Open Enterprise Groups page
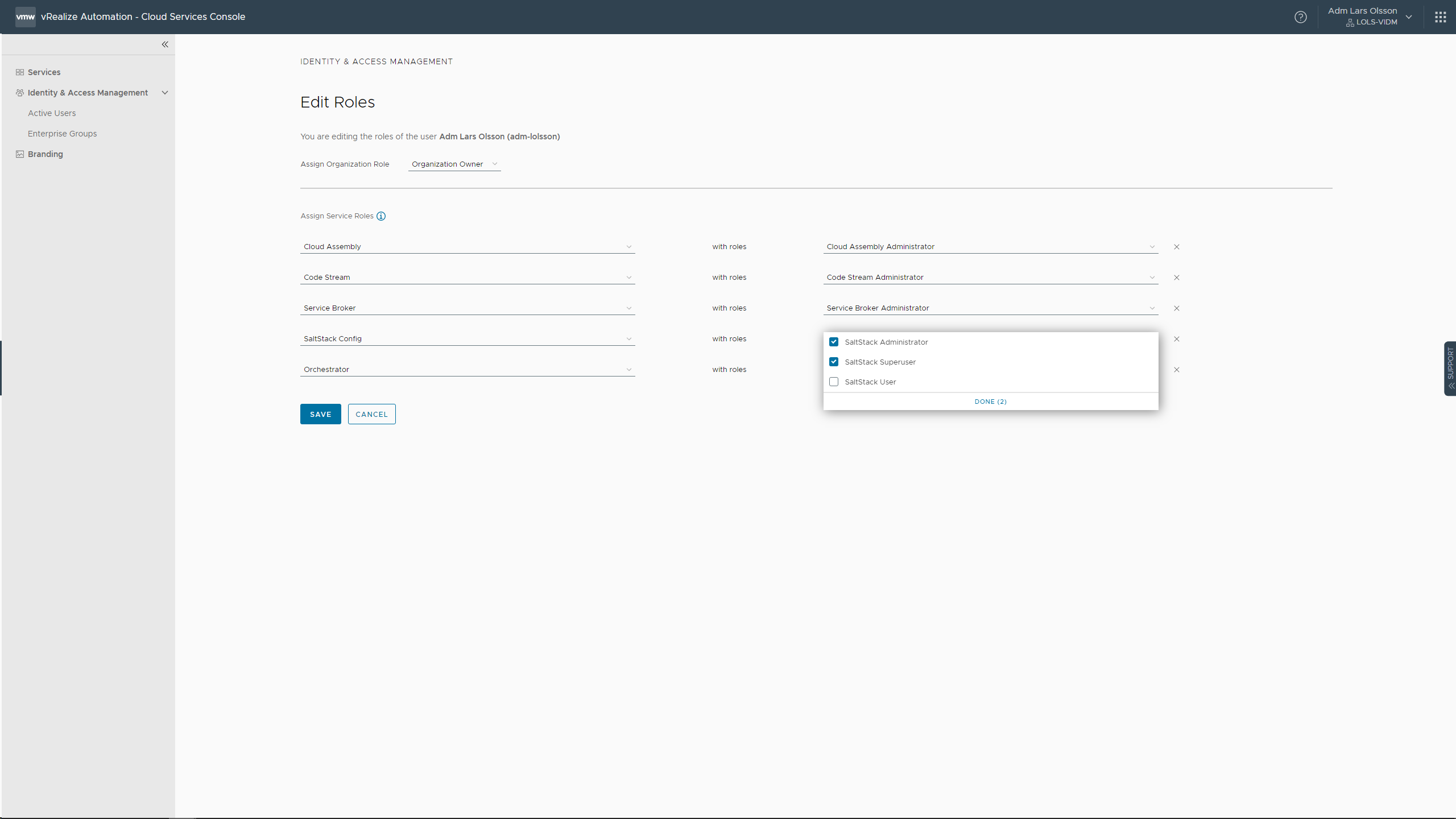Viewport: 1456px width, 819px height. click(63, 134)
